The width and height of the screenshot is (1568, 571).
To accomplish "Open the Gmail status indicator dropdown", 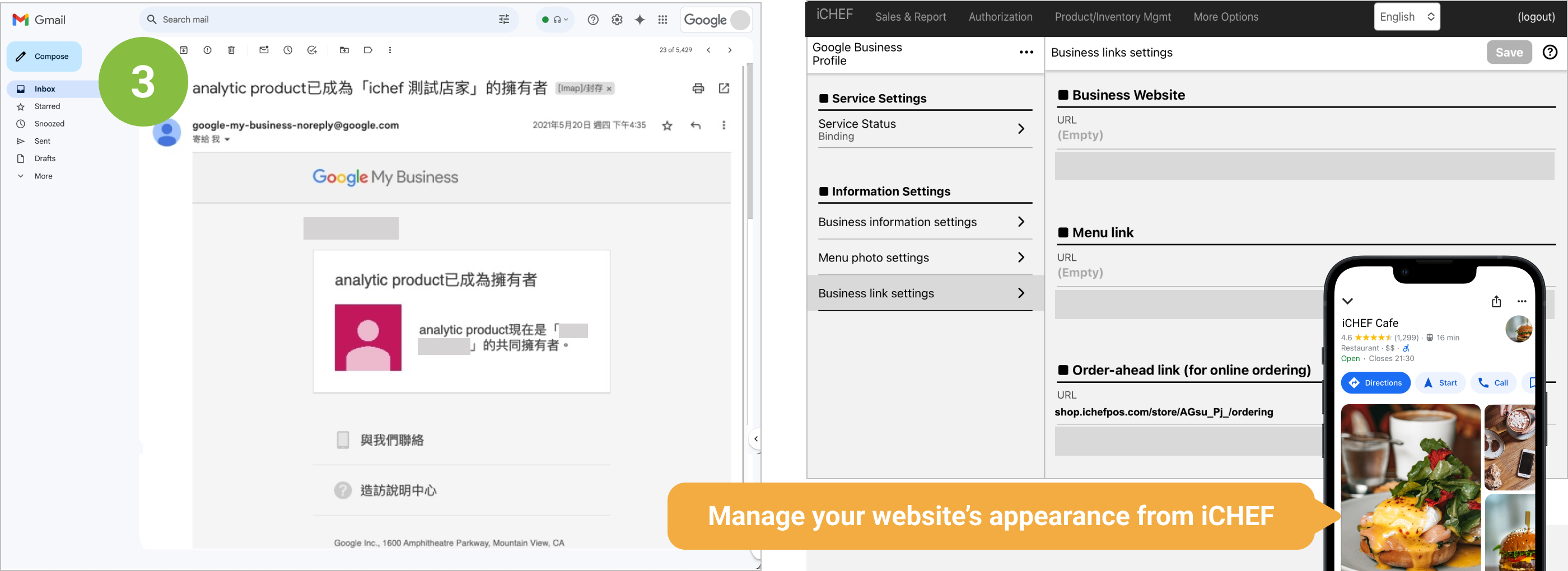I will [x=554, y=20].
